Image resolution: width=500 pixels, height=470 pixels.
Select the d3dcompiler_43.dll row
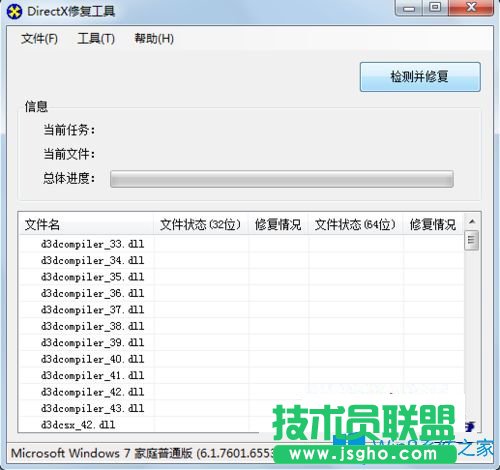pos(241,408)
